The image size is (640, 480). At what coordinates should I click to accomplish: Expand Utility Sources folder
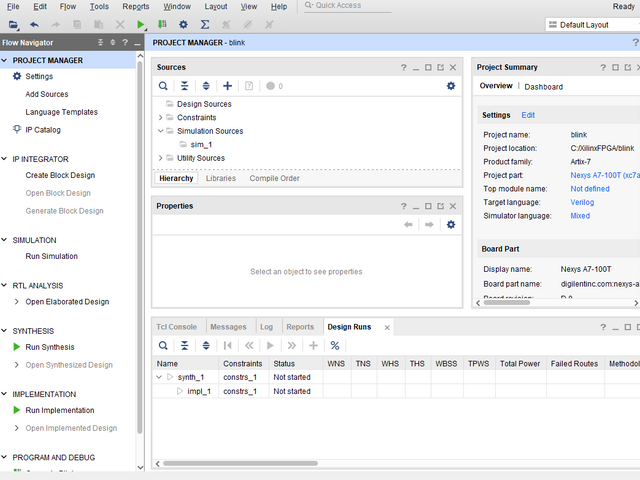click(x=160, y=158)
